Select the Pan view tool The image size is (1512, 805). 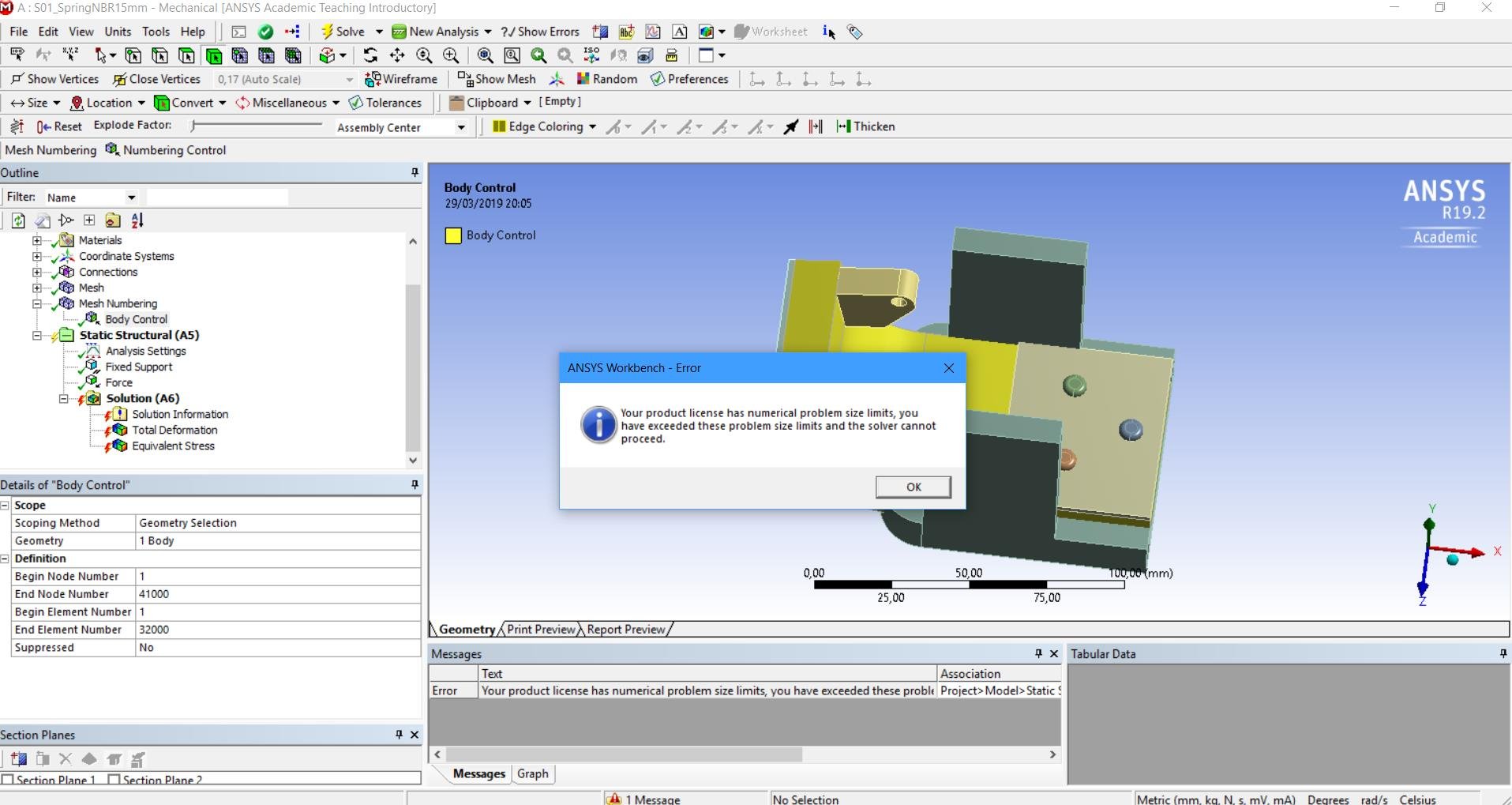point(397,55)
